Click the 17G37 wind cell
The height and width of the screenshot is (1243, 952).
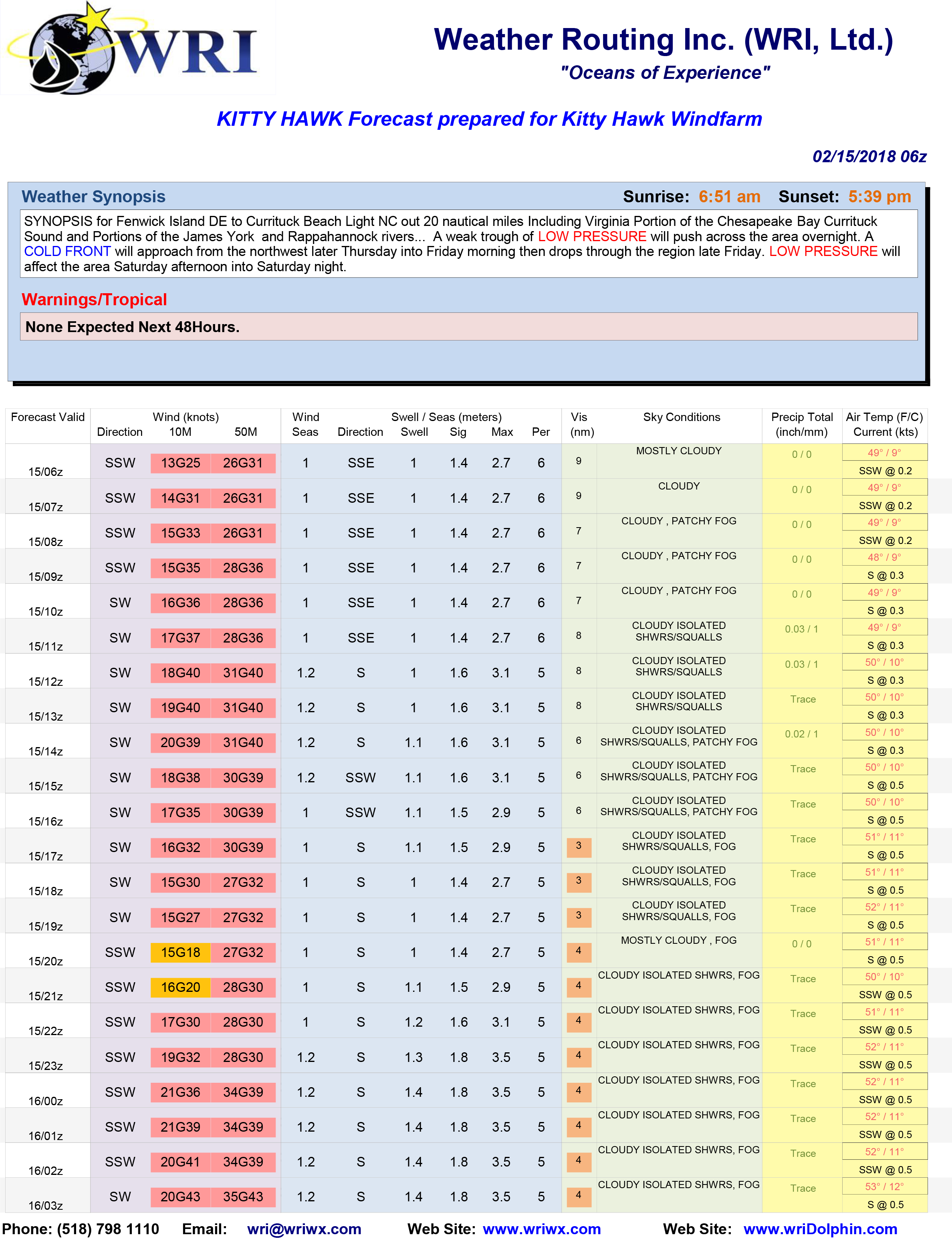tap(181, 639)
